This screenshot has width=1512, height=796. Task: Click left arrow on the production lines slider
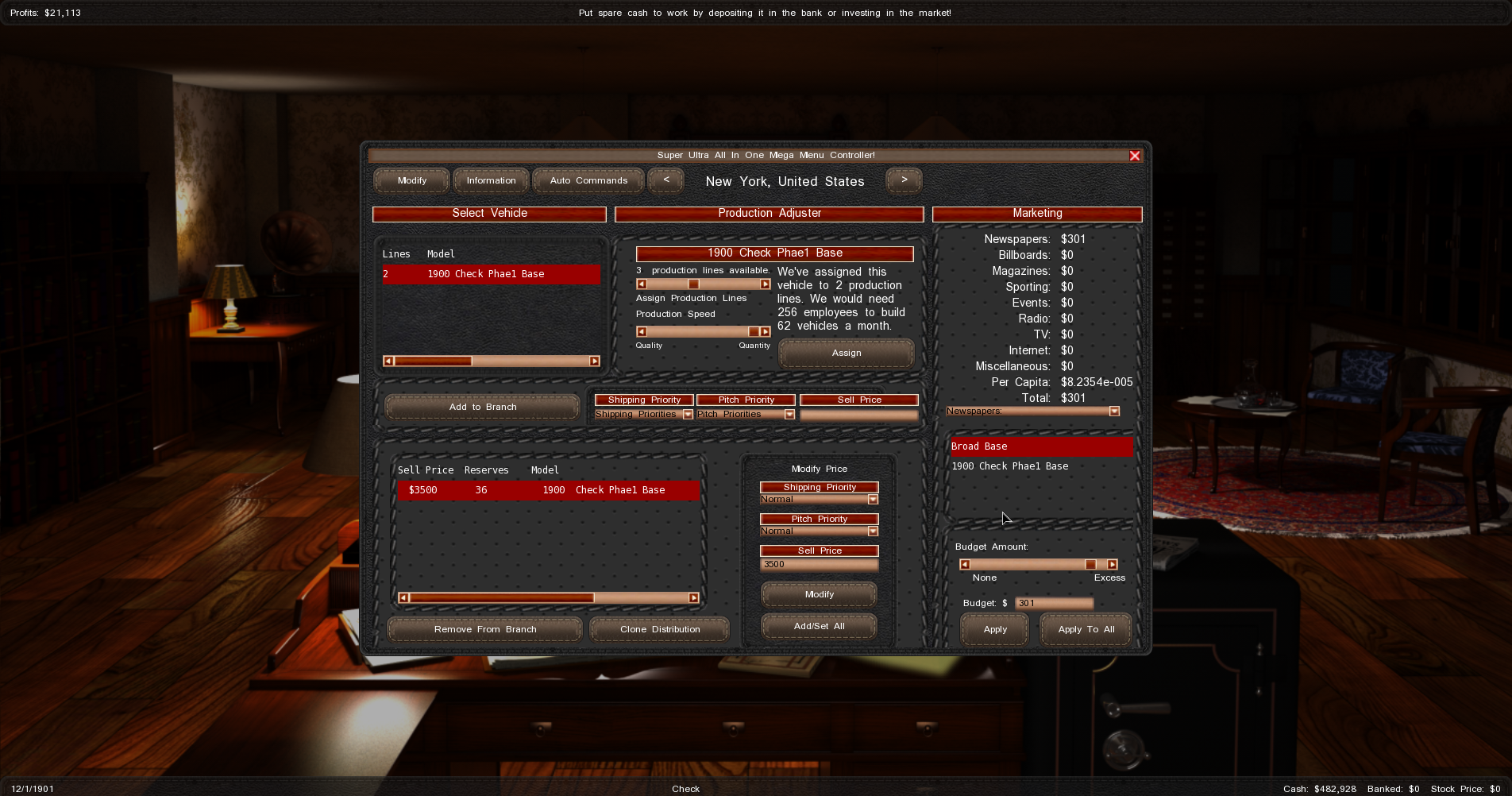coord(642,284)
